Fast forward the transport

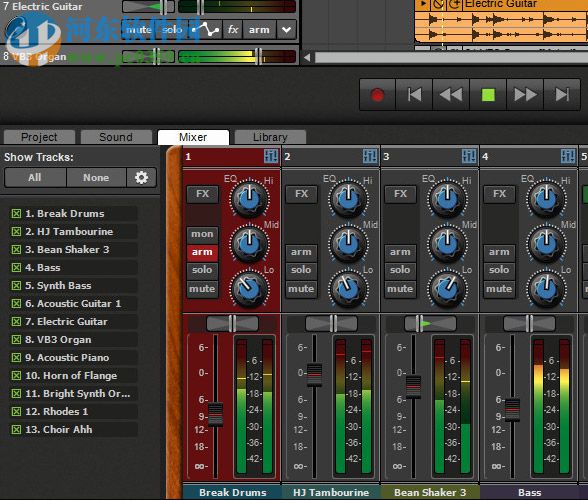click(x=525, y=95)
